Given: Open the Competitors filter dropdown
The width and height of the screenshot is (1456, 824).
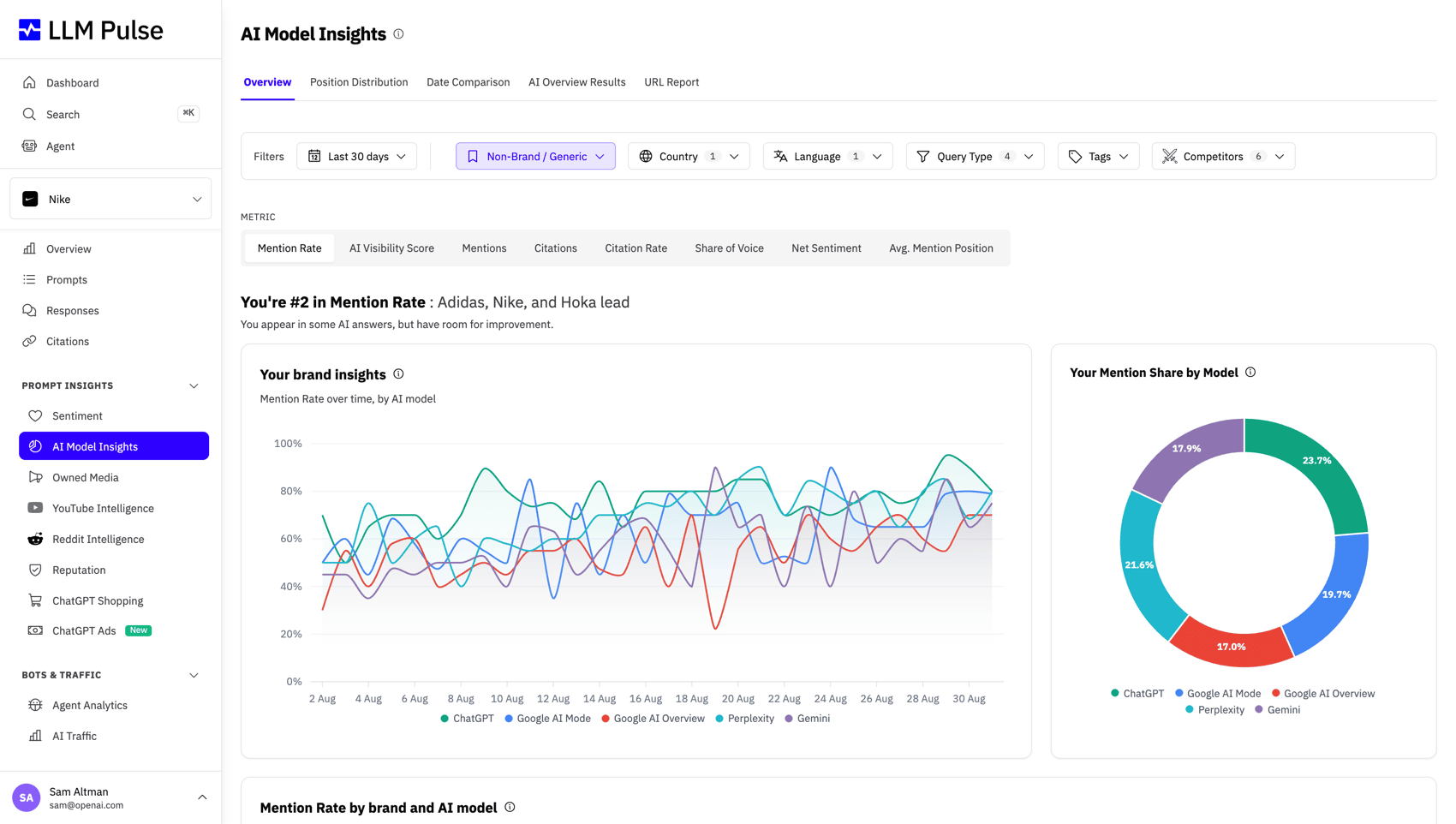Looking at the screenshot, I should [1223, 156].
